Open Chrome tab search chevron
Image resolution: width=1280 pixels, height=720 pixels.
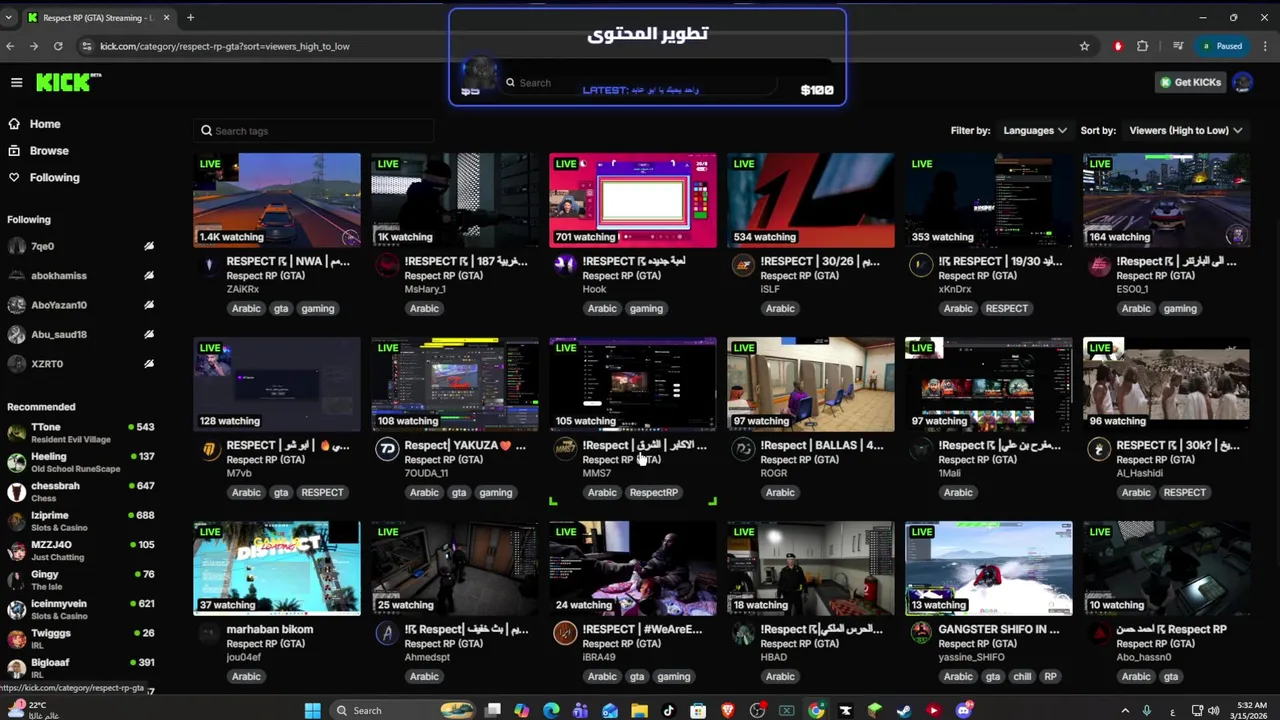pos(8,17)
